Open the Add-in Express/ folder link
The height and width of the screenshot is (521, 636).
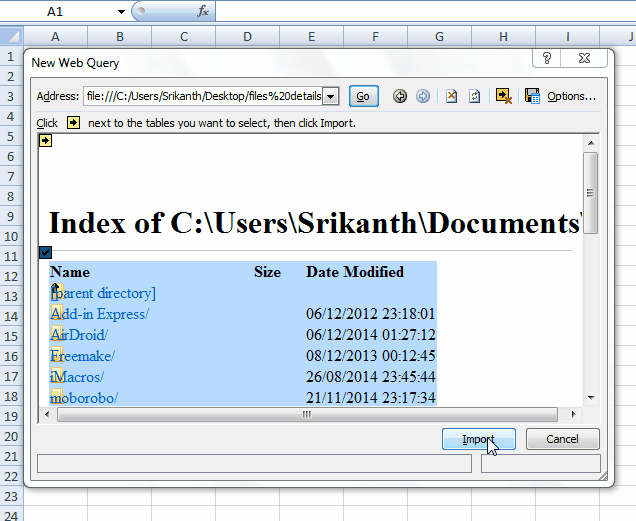click(100, 314)
